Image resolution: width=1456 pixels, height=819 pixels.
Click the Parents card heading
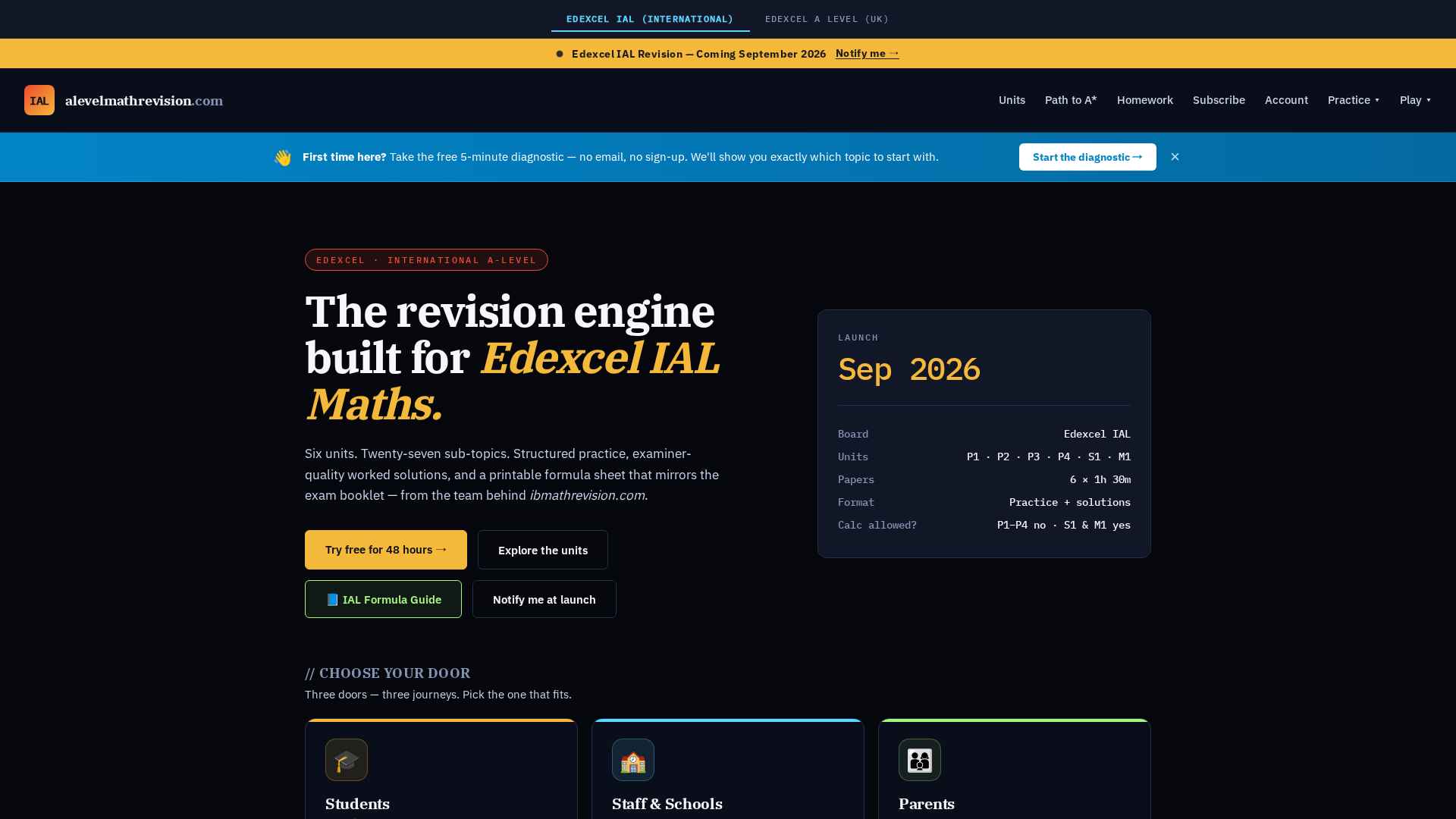[x=927, y=804]
